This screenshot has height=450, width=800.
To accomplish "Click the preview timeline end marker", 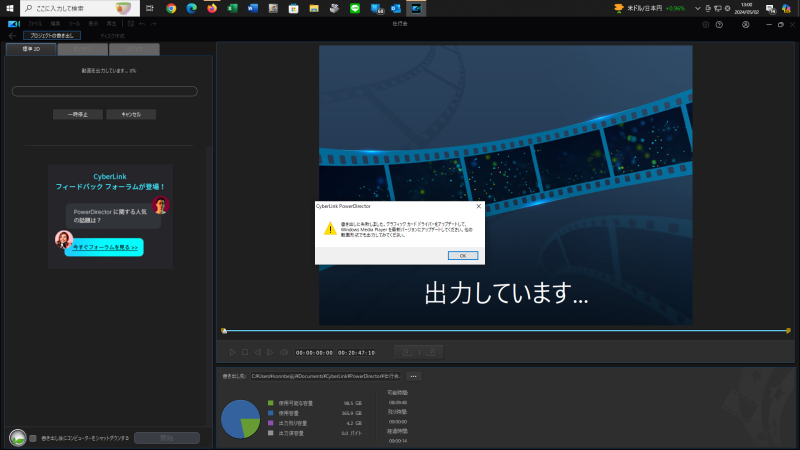I will click(788, 331).
